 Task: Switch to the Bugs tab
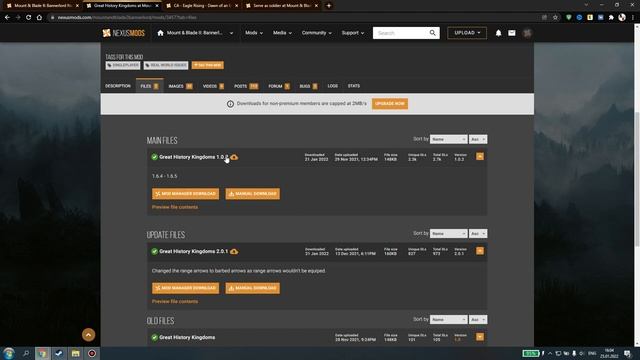click(308, 86)
